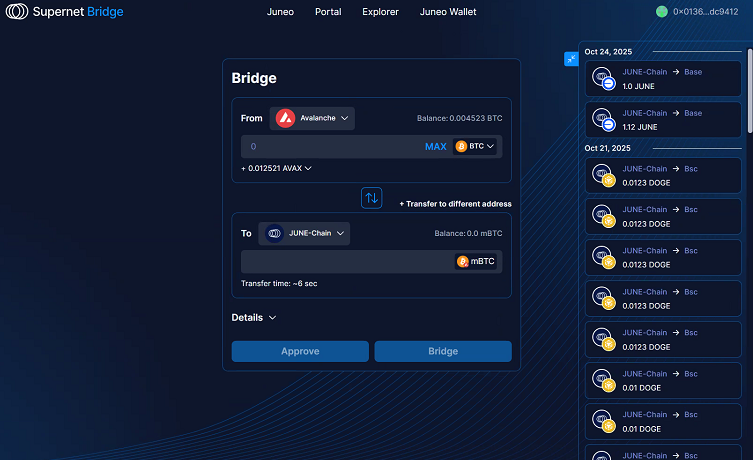Open the Avalanche source chain dropdown

click(x=312, y=118)
